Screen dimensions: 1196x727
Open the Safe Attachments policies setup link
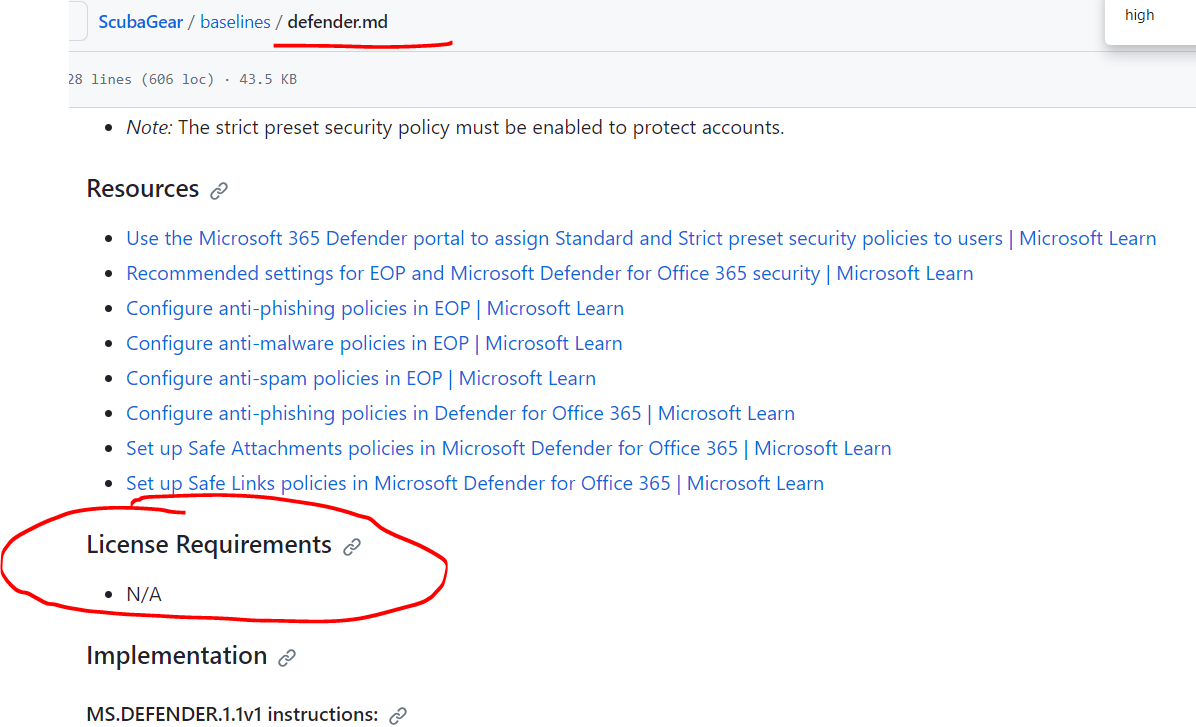tap(509, 448)
